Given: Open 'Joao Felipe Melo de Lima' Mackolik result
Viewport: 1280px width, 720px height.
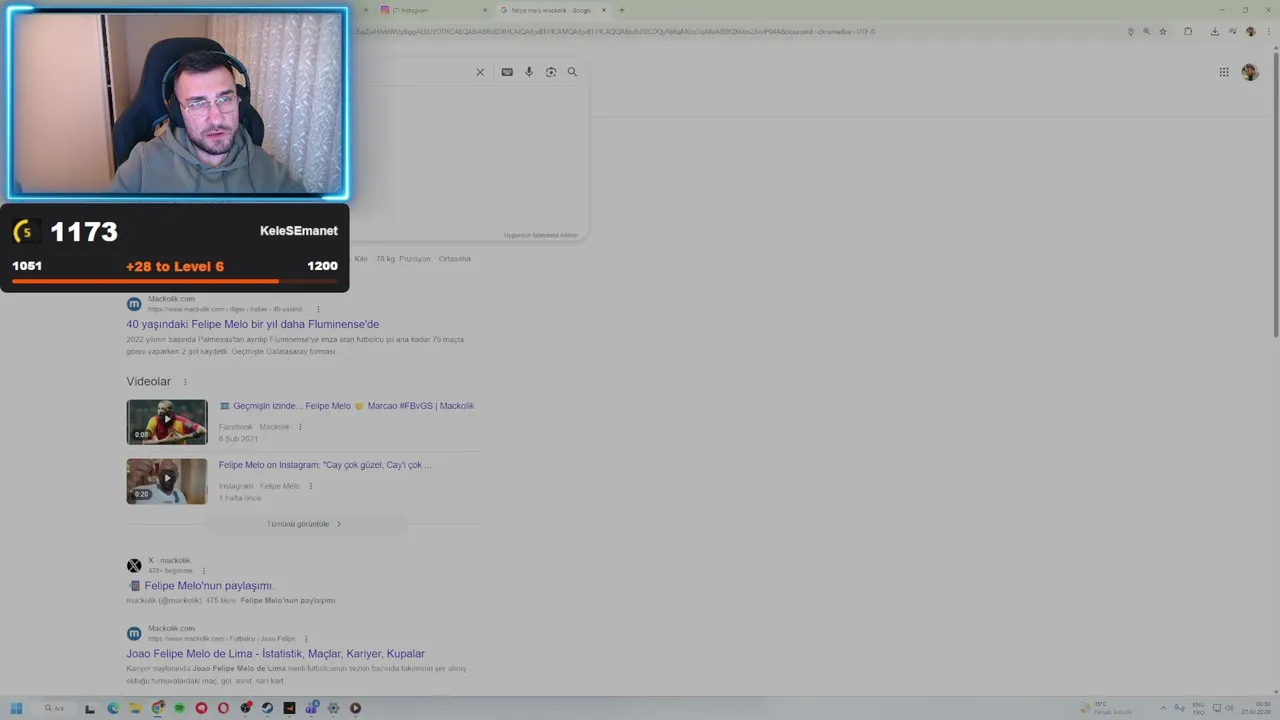Looking at the screenshot, I should pos(275,654).
